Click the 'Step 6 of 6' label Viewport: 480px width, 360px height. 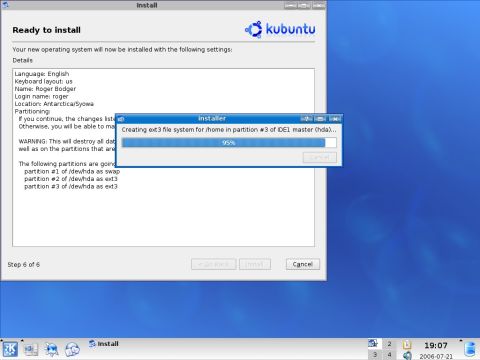click(23, 264)
